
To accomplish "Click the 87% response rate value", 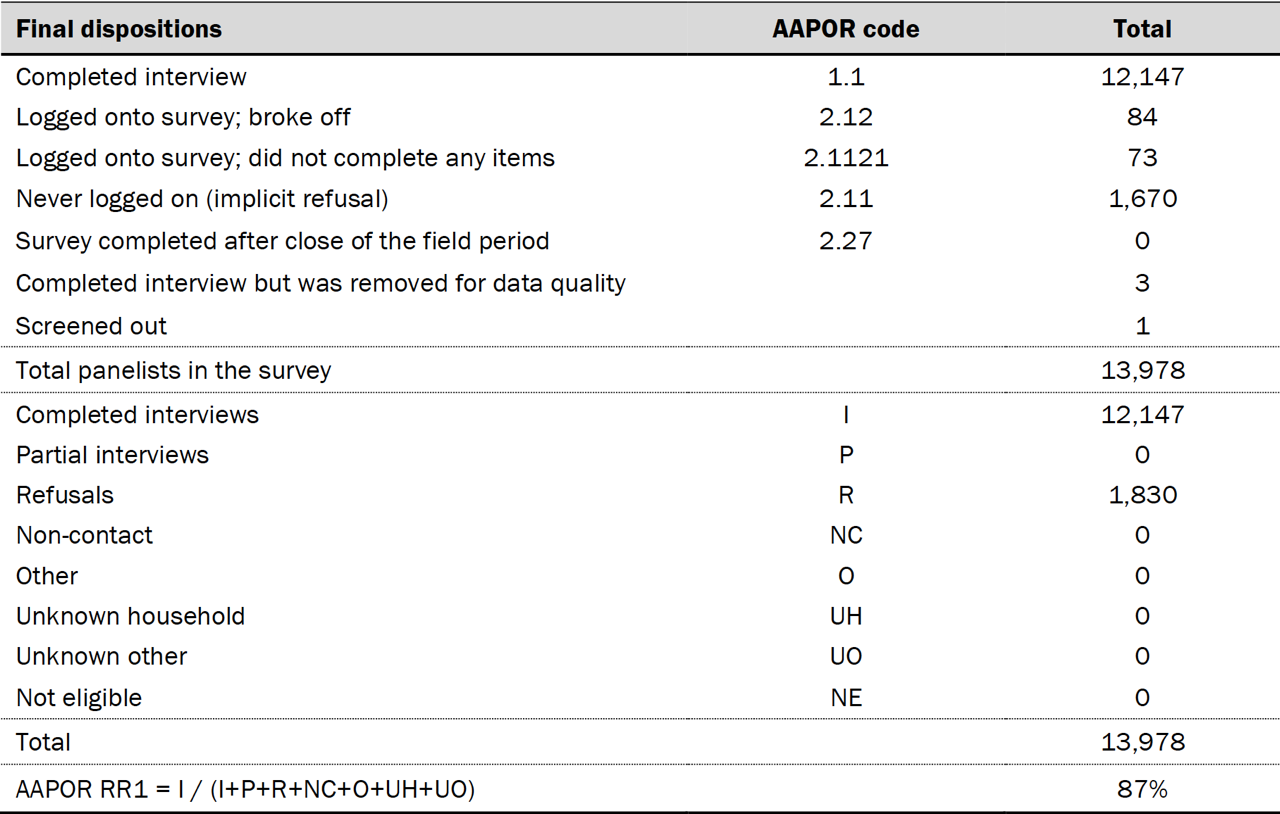I will click(x=1142, y=789).
